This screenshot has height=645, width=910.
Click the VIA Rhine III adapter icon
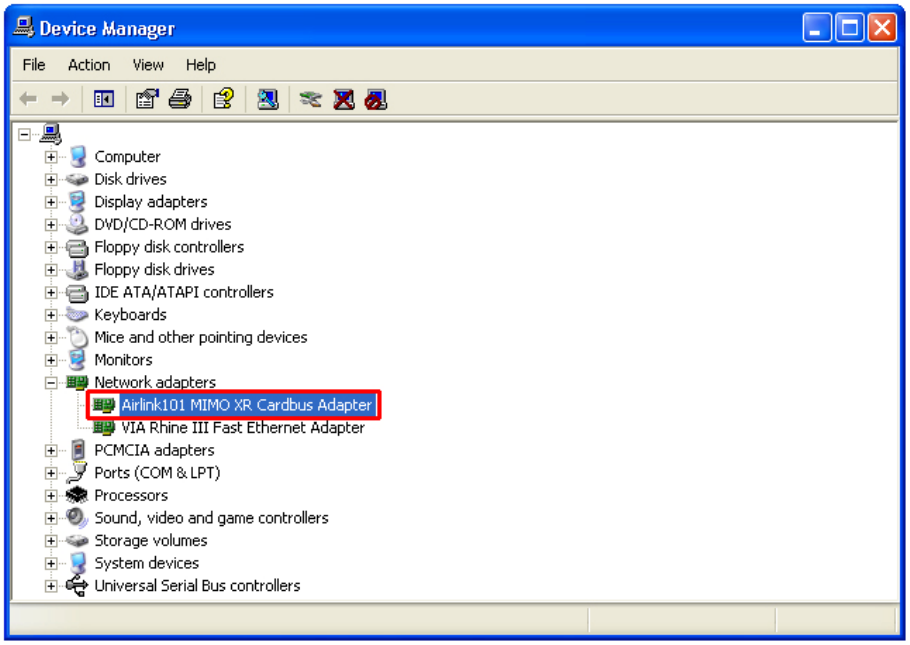click(x=104, y=427)
